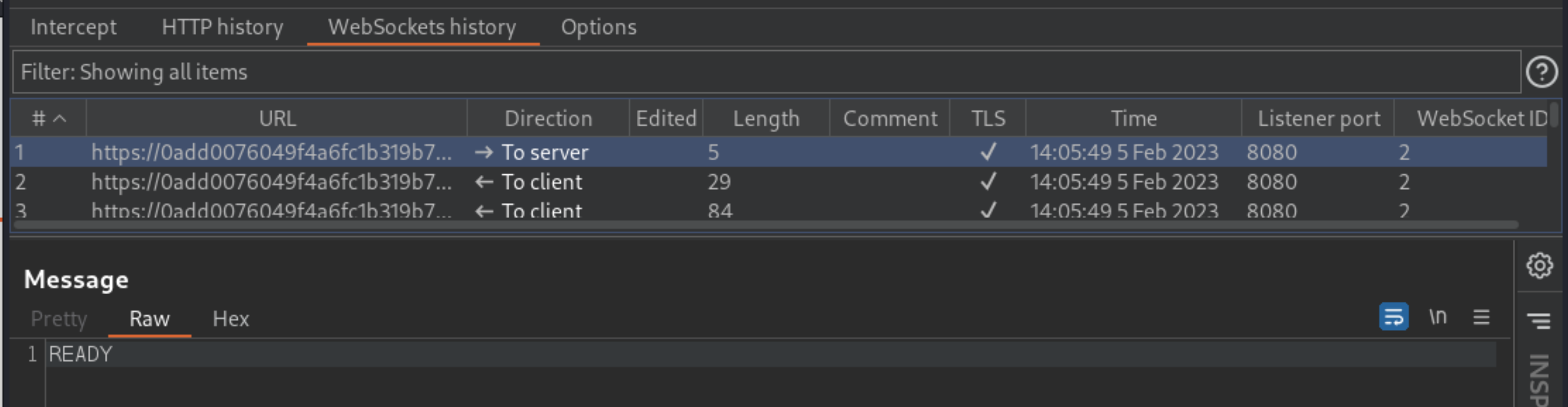
Task: Select the Hex message view
Action: point(231,319)
